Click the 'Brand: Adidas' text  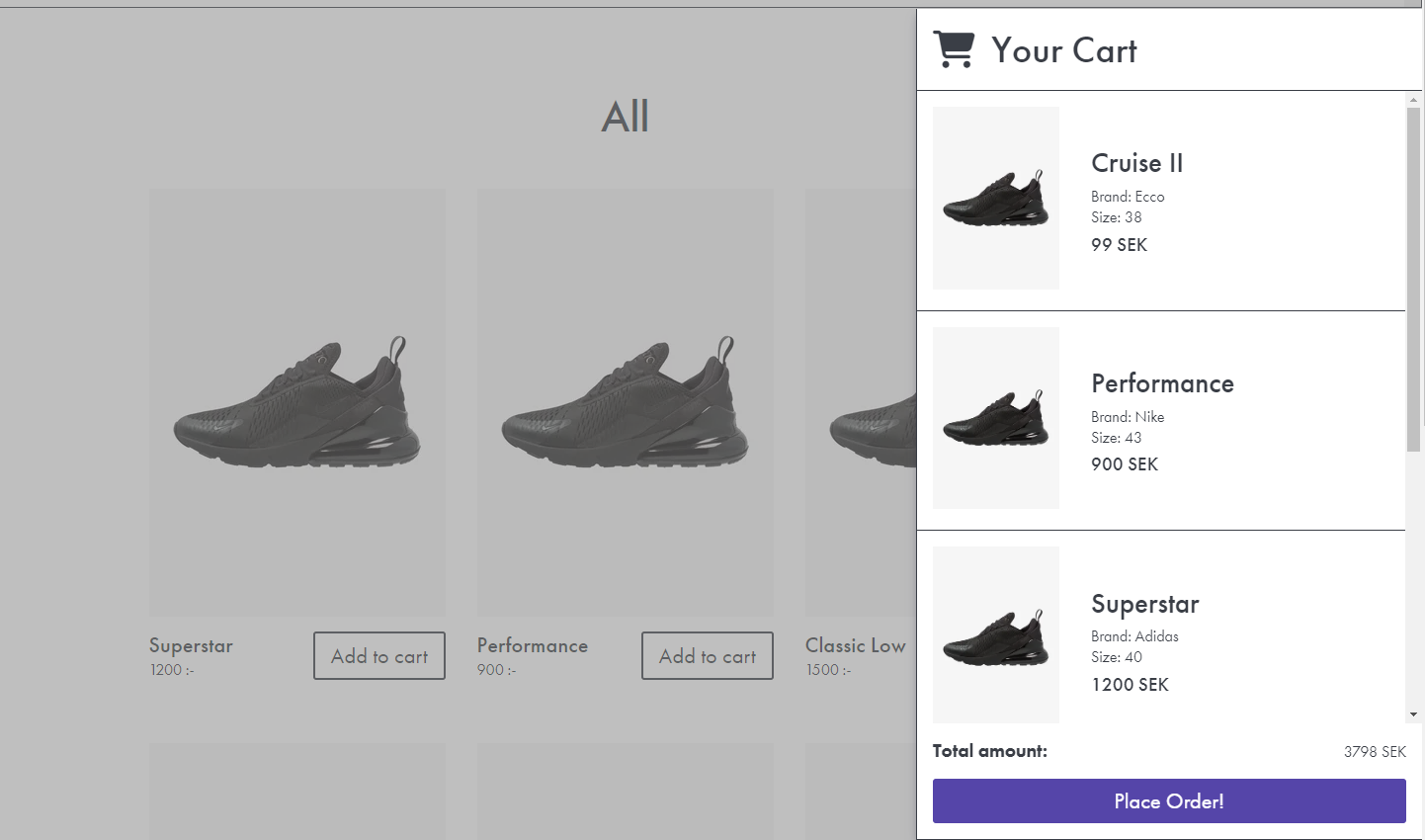pos(1134,636)
